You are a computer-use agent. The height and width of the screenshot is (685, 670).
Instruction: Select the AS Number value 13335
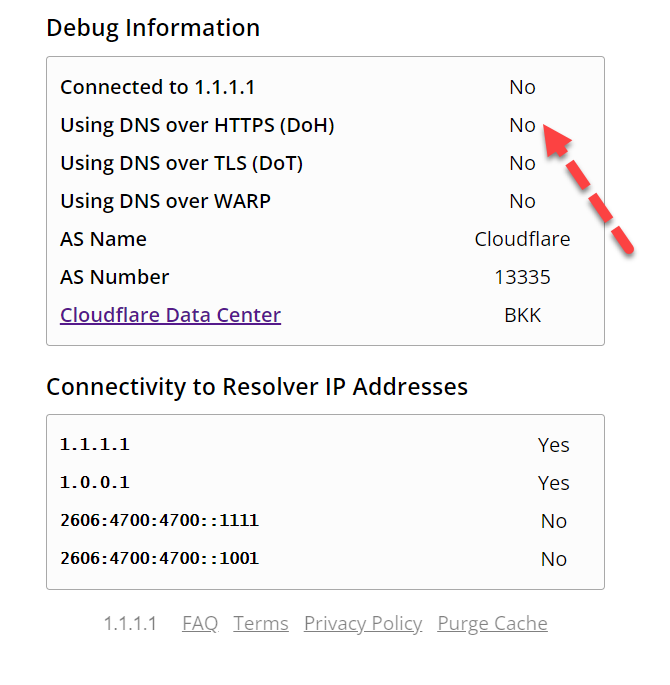pyautogui.click(x=522, y=277)
